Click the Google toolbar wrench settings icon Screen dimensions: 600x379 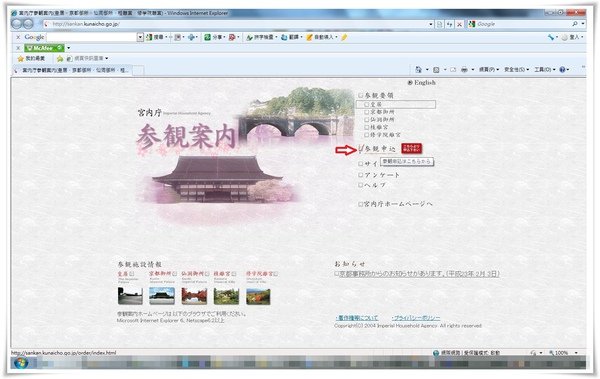click(x=551, y=37)
